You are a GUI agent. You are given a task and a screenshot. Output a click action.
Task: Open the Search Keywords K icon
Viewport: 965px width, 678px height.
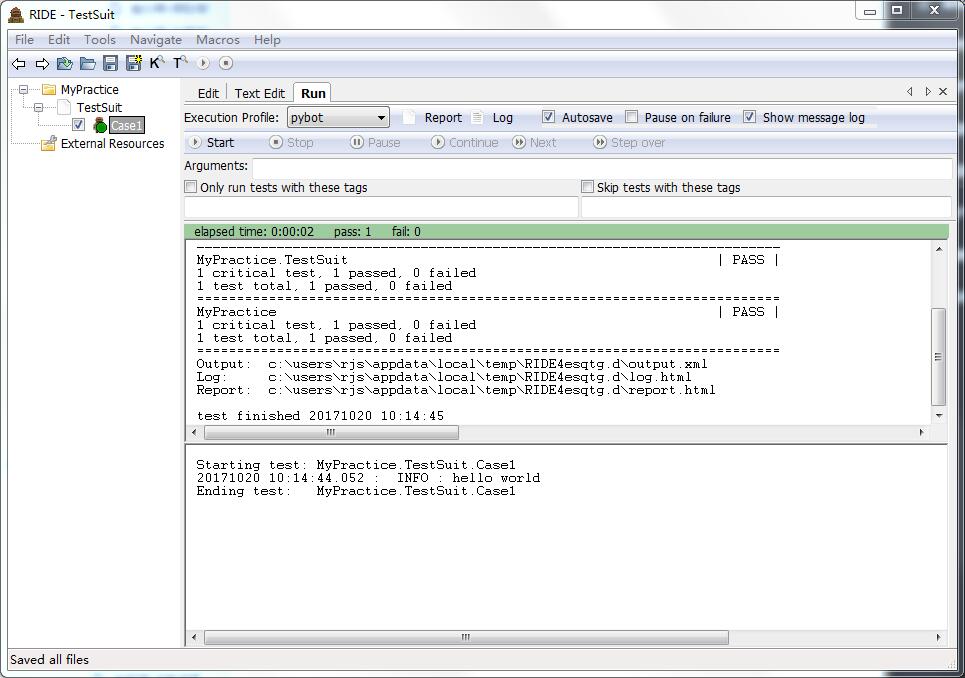point(156,63)
